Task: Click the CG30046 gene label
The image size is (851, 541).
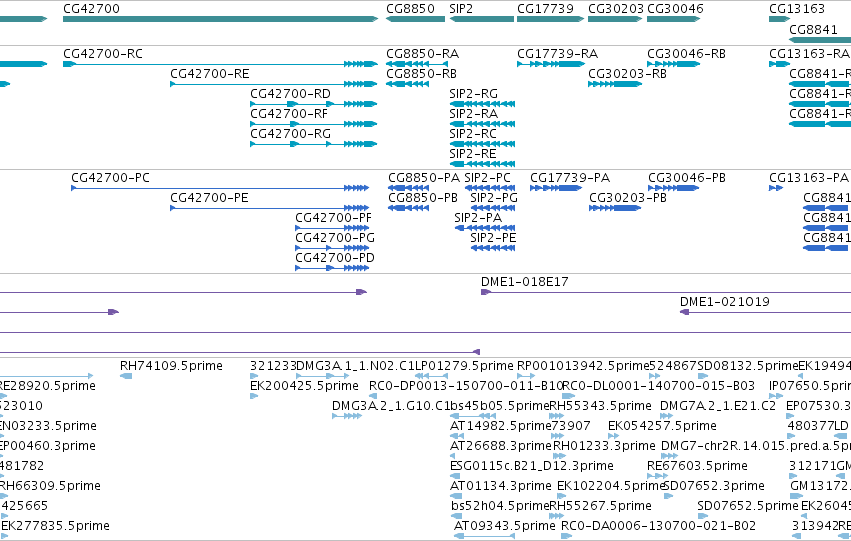Action: (675, 9)
